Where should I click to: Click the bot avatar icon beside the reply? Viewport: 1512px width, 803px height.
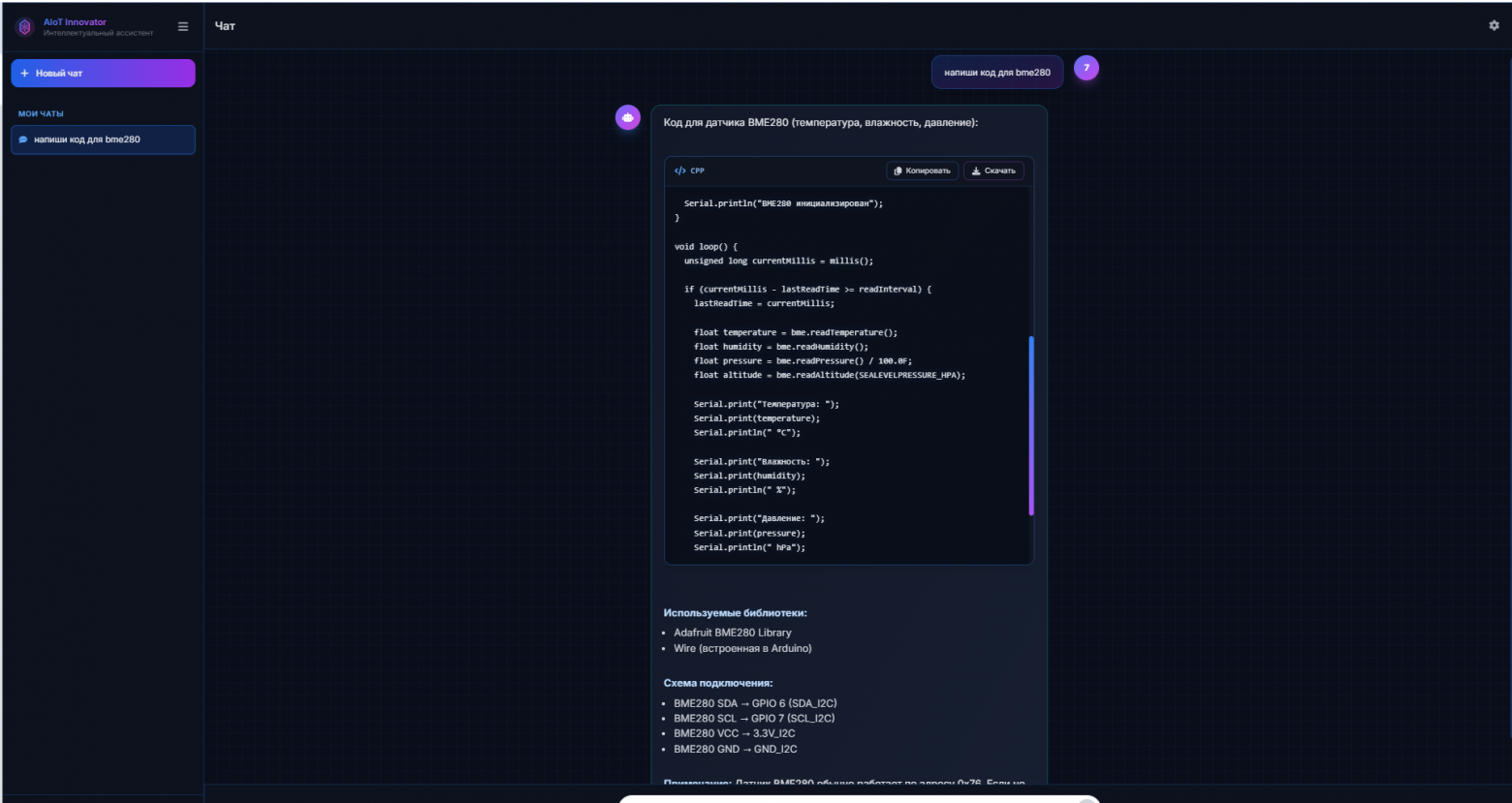tap(628, 118)
